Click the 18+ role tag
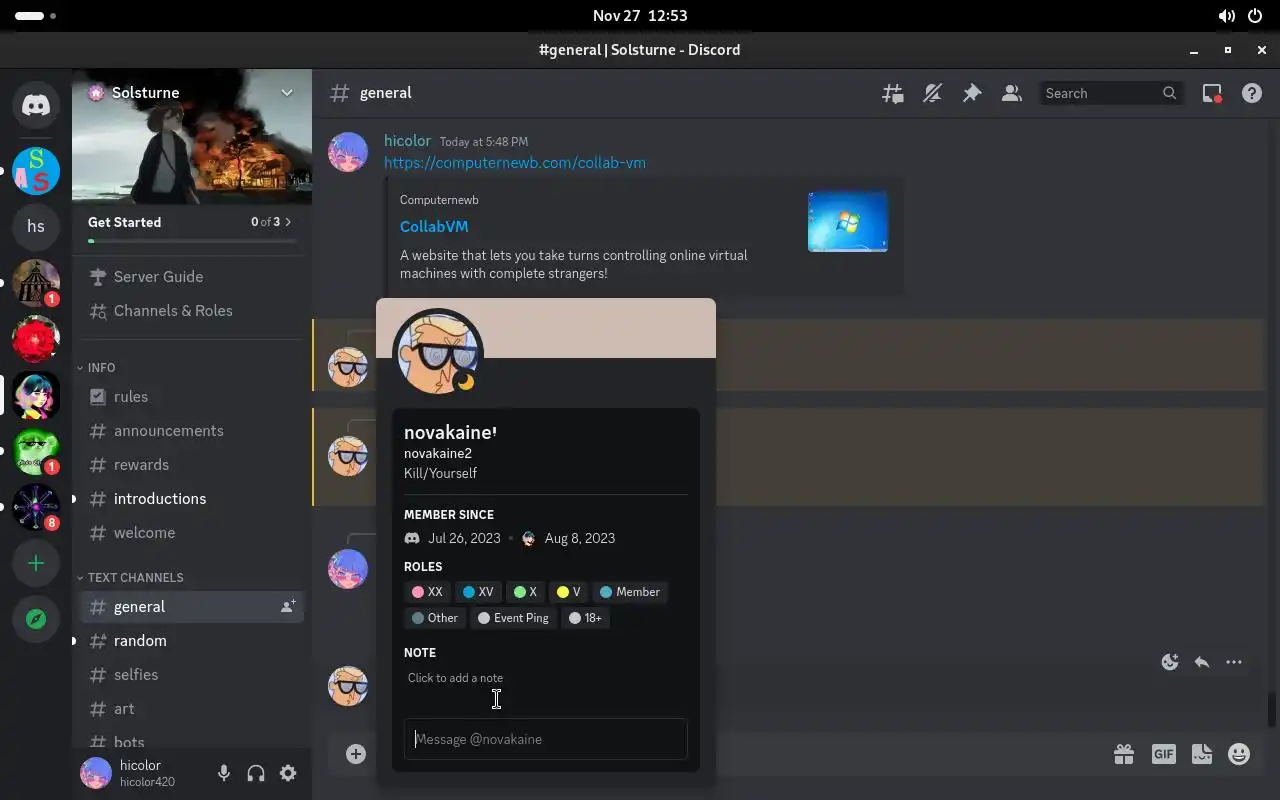The width and height of the screenshot is (1280, 800). (586, 618)
